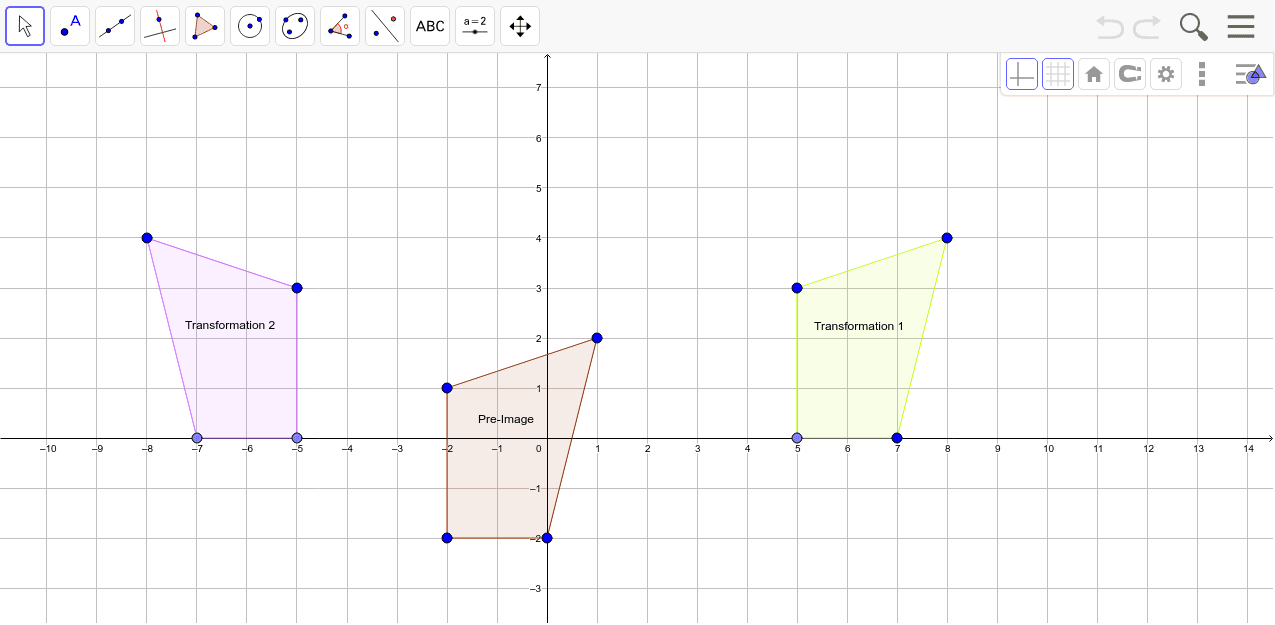Select the Move arrow tool
The width and height of the screenshot is (1275, 625).
[25, 26]
